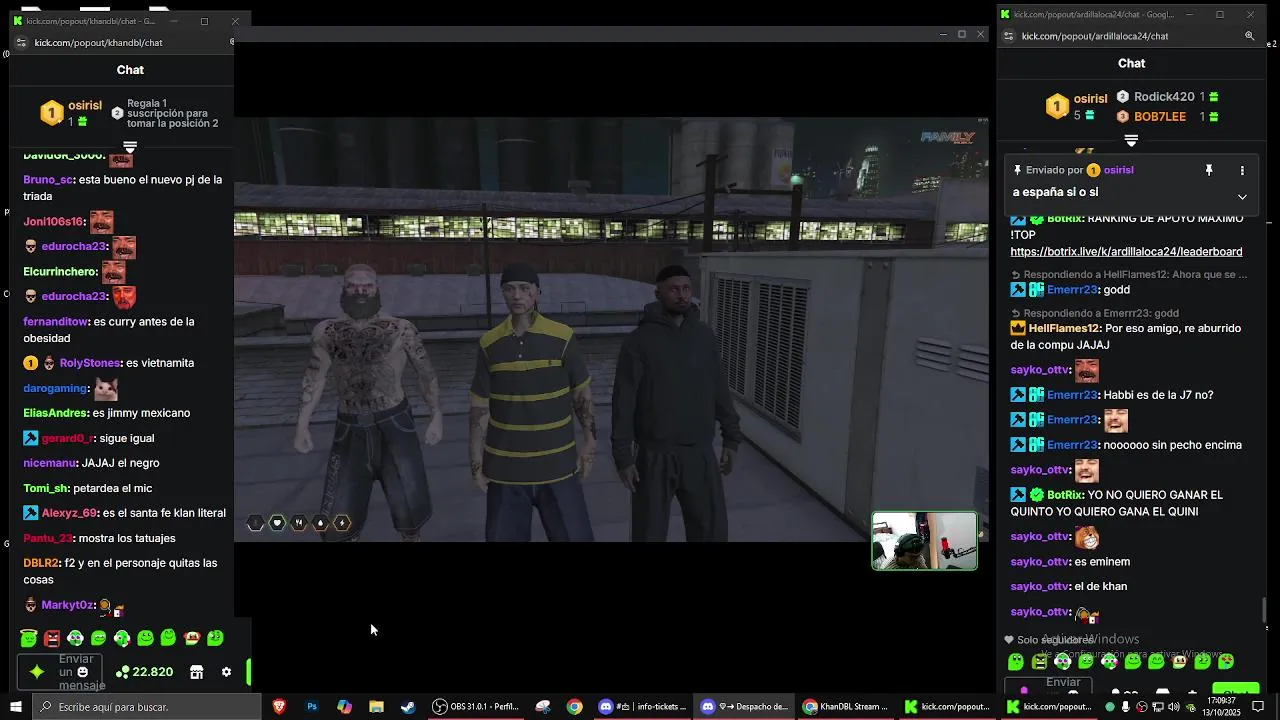
Task: Click username sayko_ottv saying es eminem
Action: tap(1040, 562)
